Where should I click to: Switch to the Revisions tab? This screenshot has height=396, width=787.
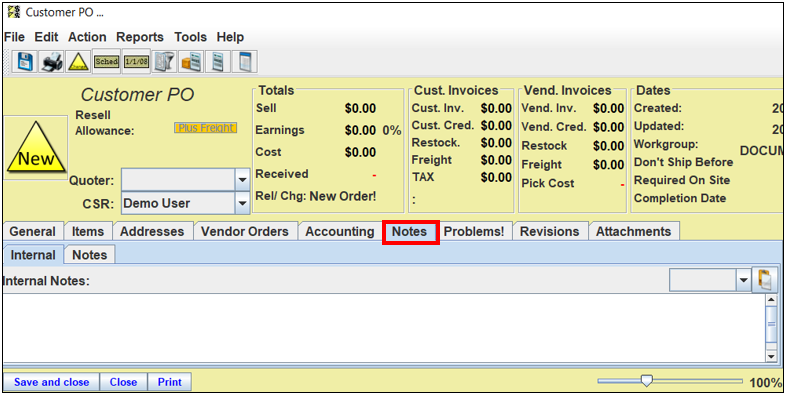tap(550, 231)
